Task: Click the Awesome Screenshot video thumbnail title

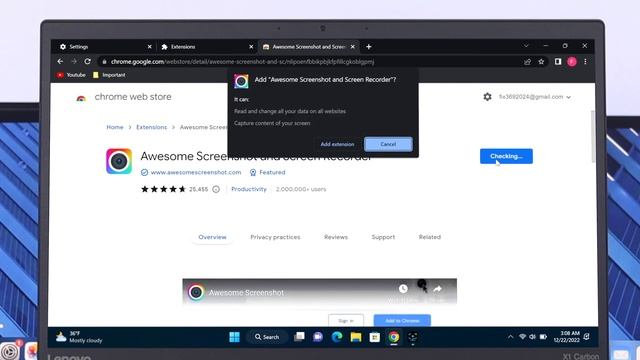Action: tap(246, 293)
